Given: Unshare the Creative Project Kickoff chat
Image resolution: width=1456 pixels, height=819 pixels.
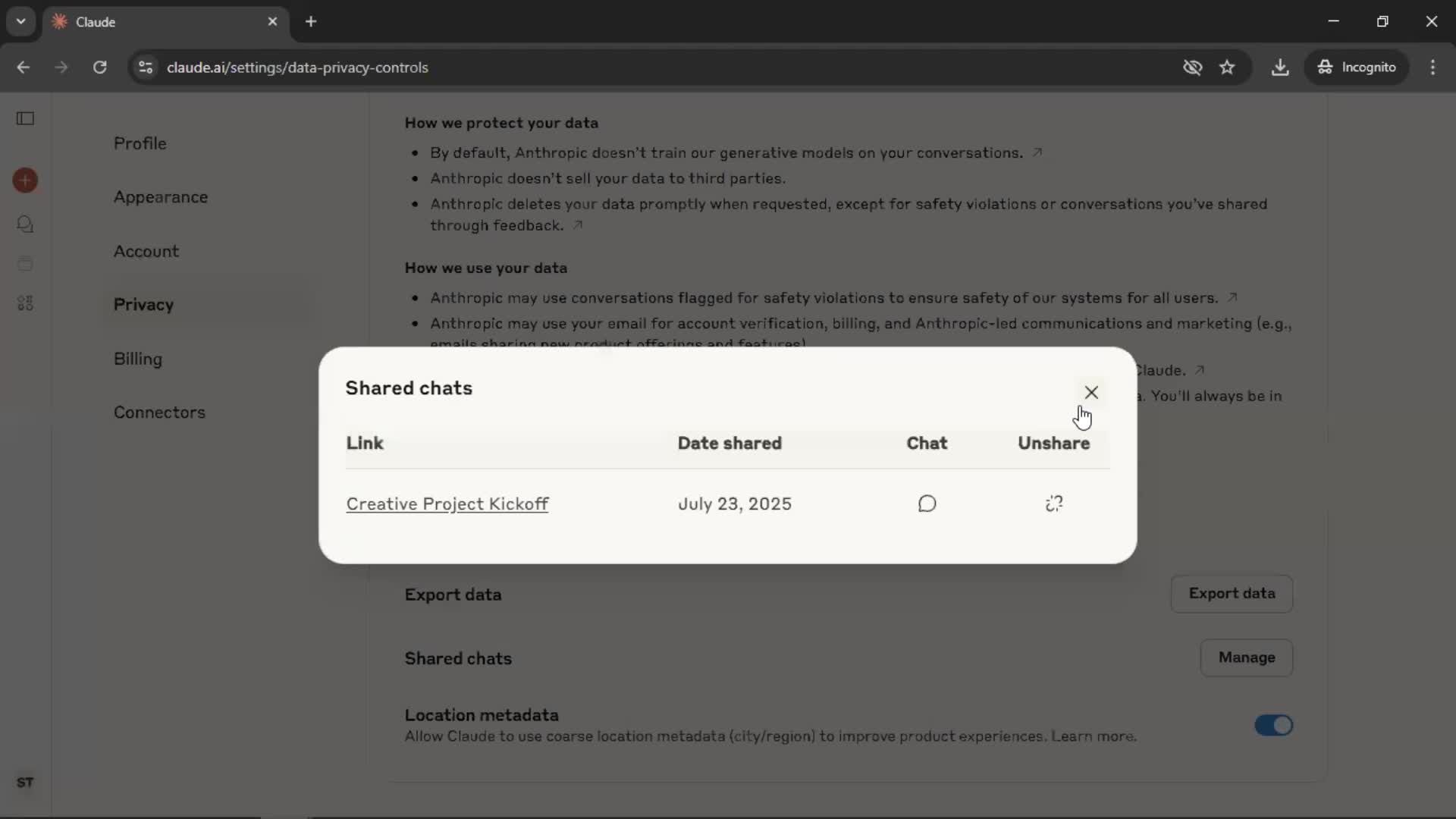Looking at the screenshot, I should tap(1054, 504).
